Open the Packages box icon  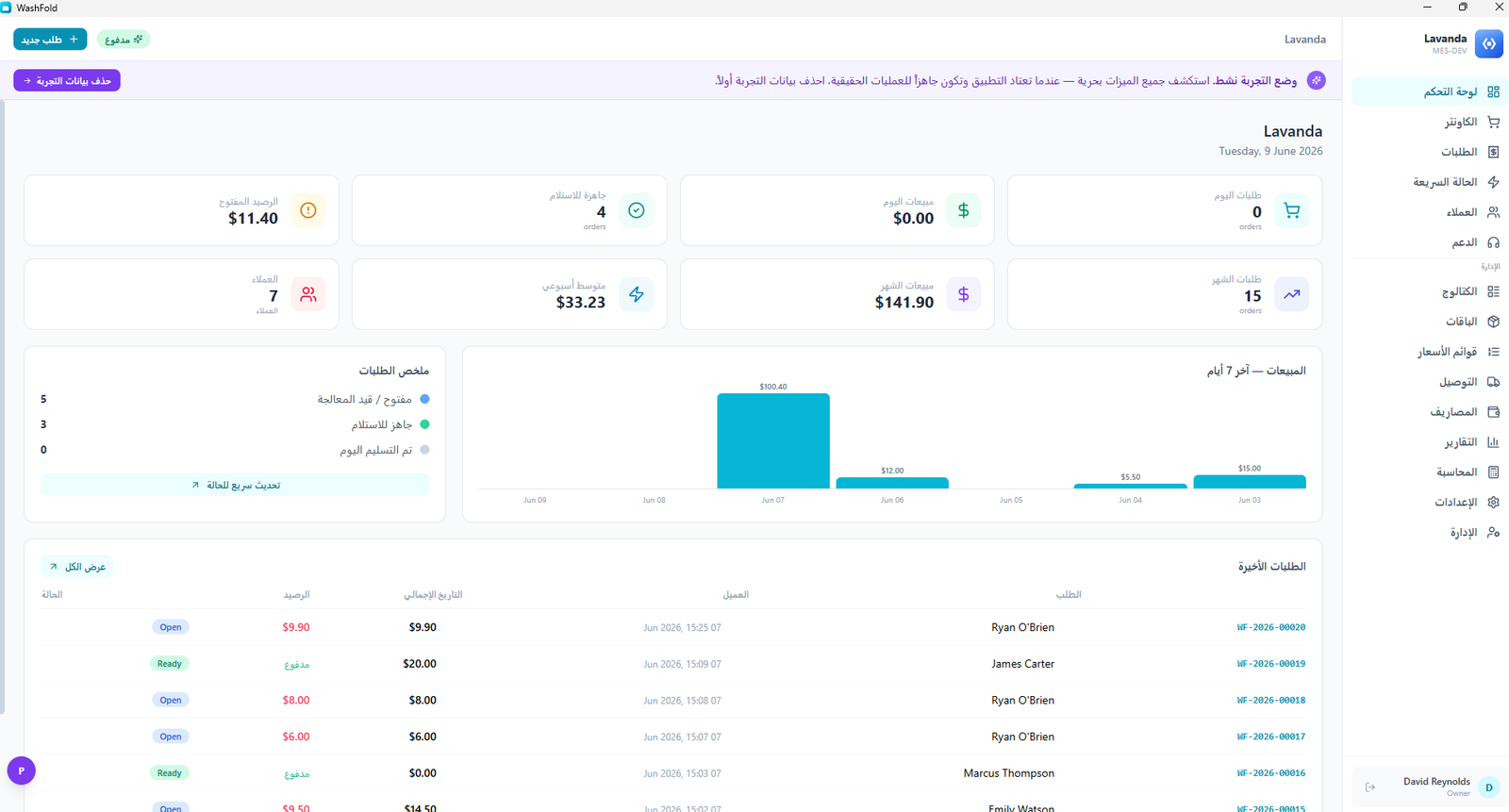click(1493, 322)
